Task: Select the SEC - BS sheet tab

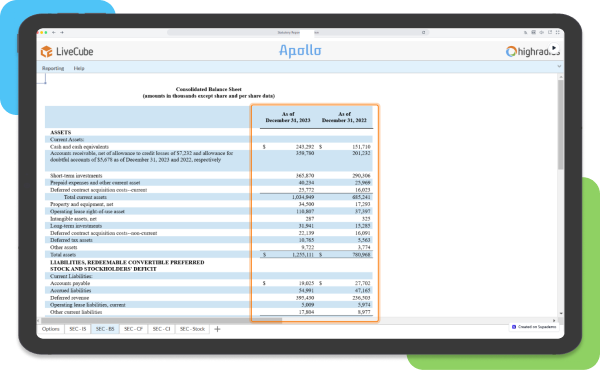Action: (x=105, y=329)
